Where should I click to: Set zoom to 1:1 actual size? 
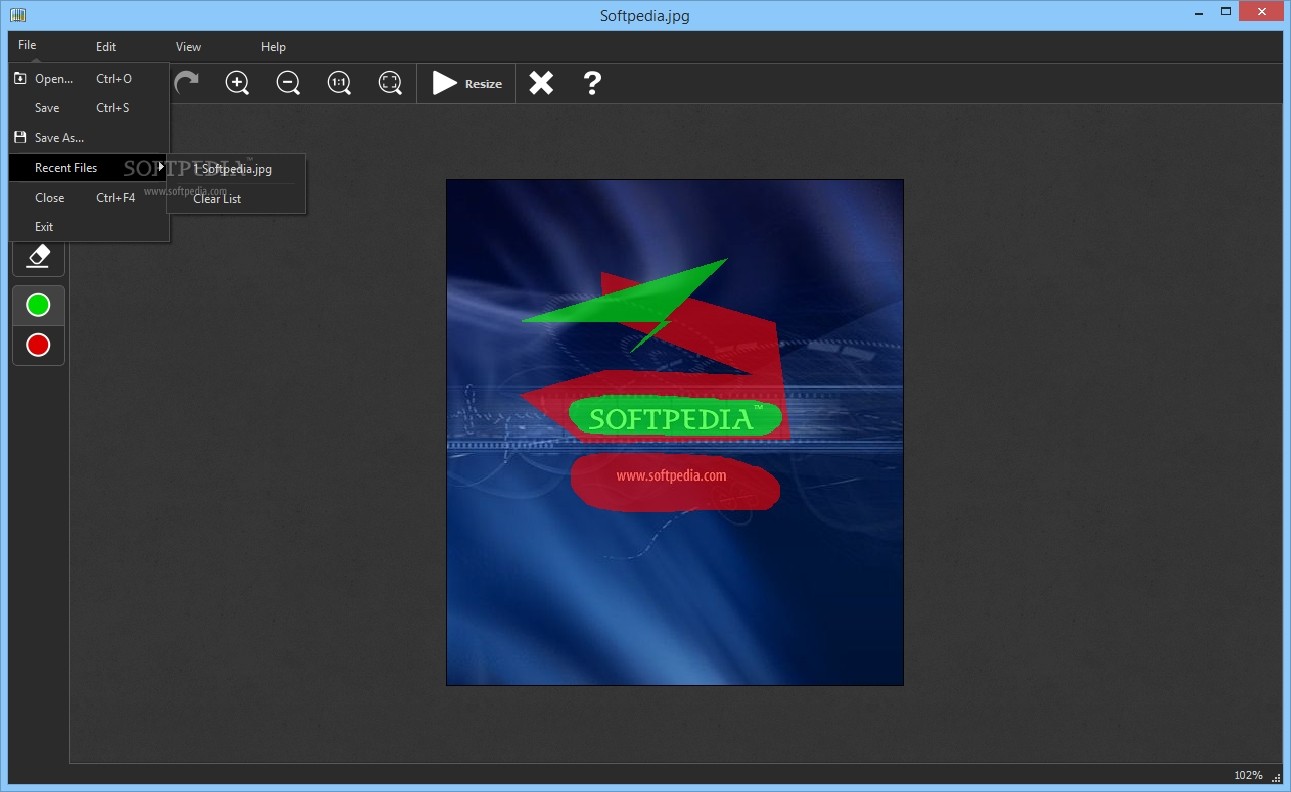pyautogui.click(x=340, y=83)
